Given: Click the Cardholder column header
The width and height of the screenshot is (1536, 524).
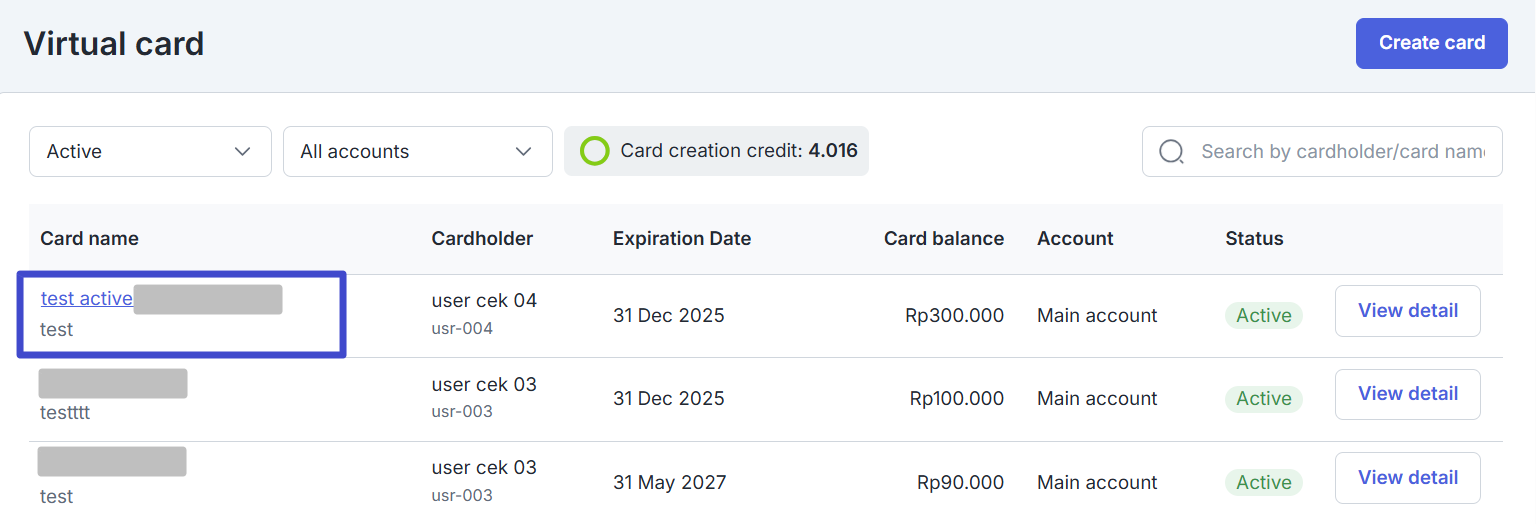Looking at the screenshot, I should (x=482, y=239).
